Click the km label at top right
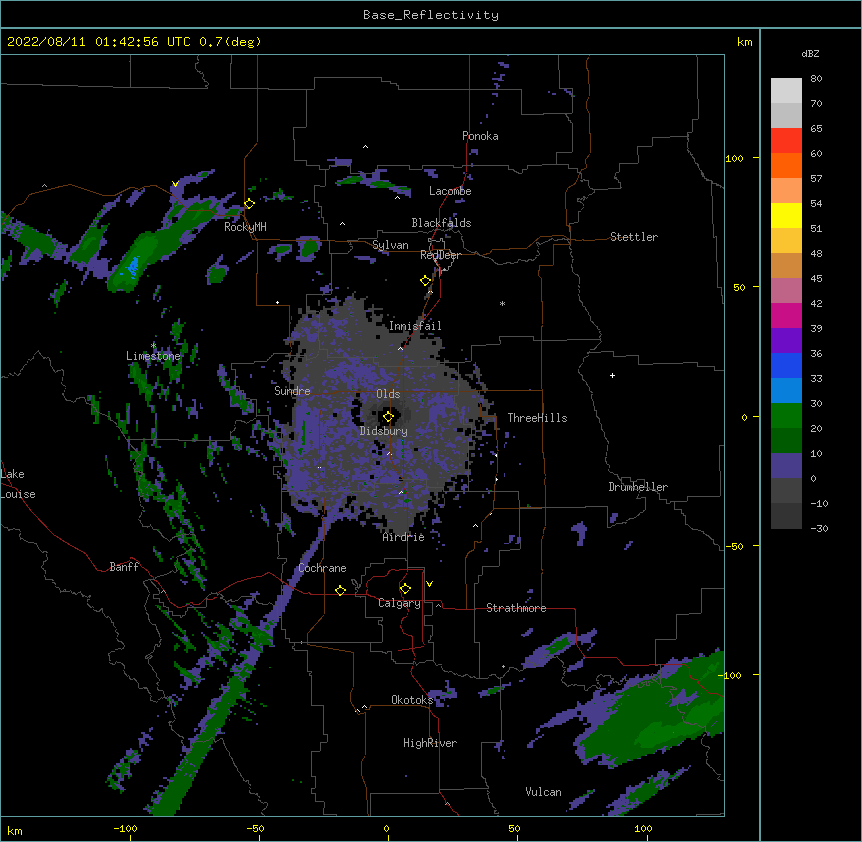 click(745, 42)
